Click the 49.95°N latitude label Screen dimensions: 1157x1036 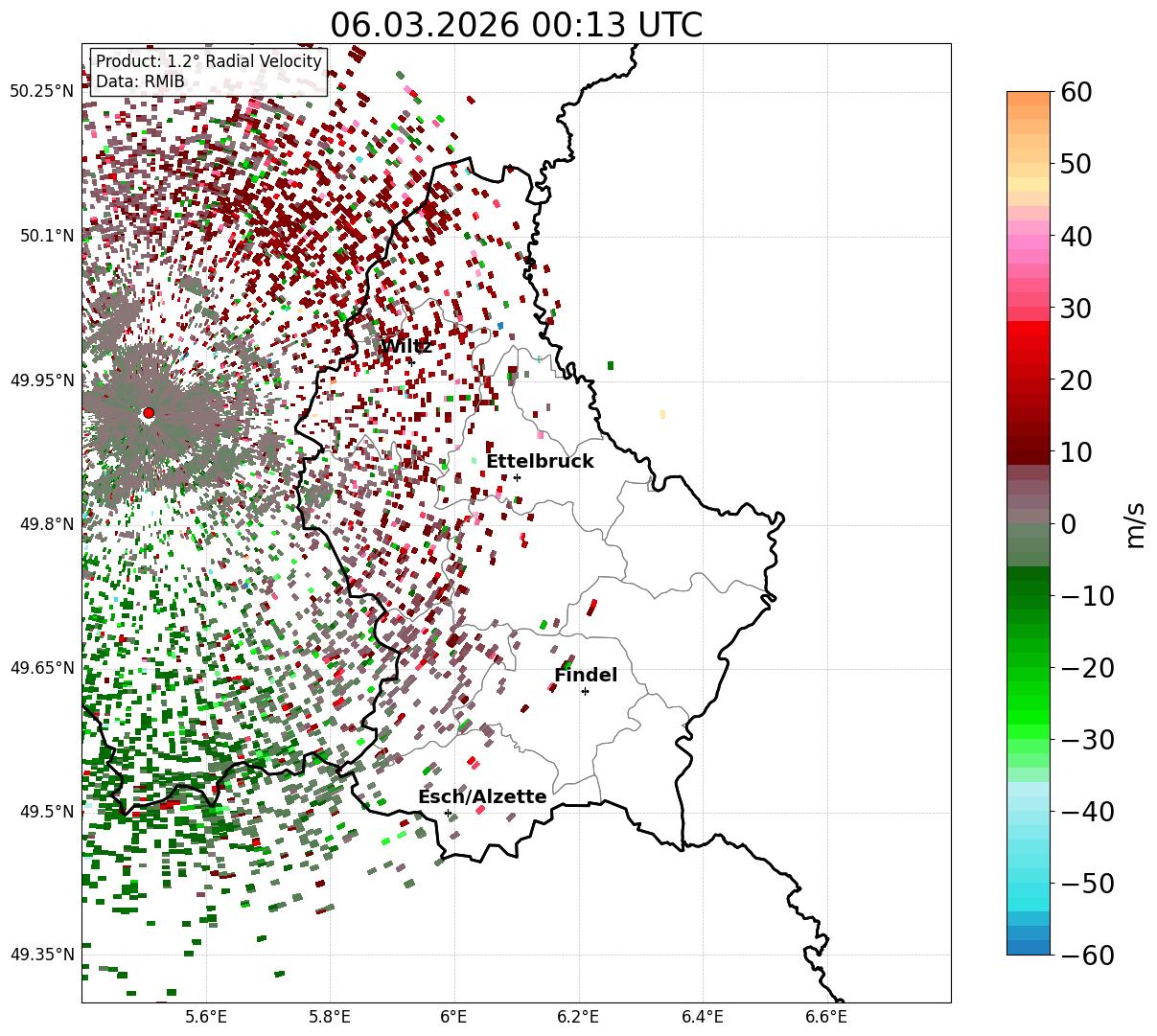pyautogui.click(x=41, y=380)
